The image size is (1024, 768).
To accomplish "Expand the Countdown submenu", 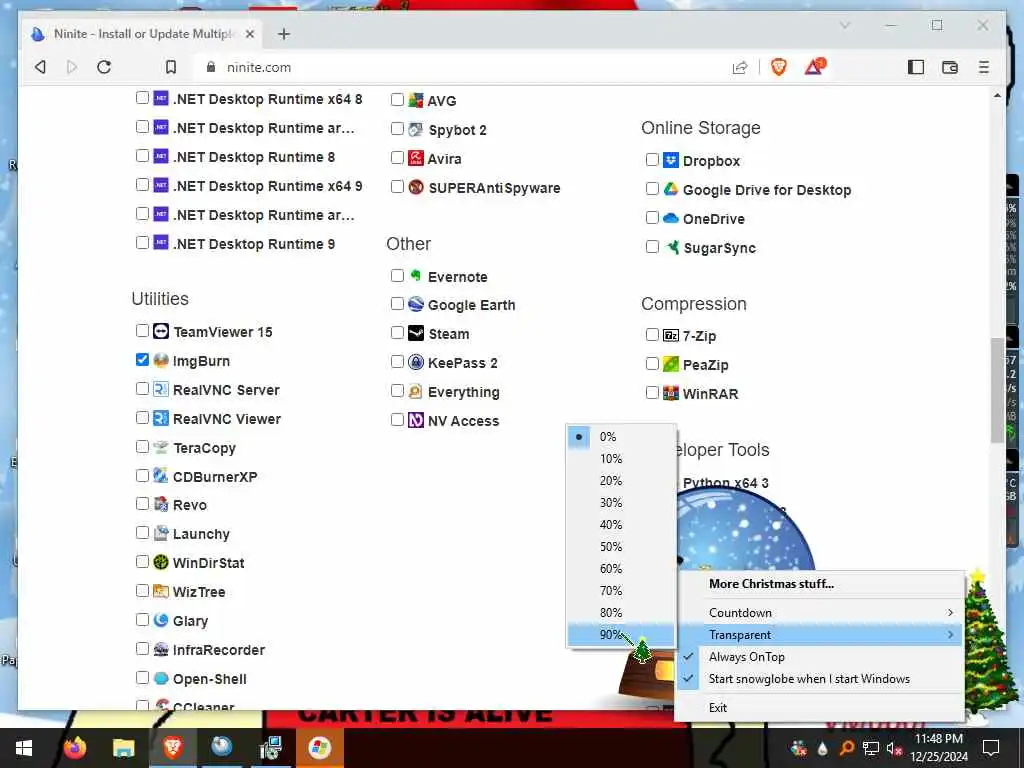I will [x=820, y=613].
